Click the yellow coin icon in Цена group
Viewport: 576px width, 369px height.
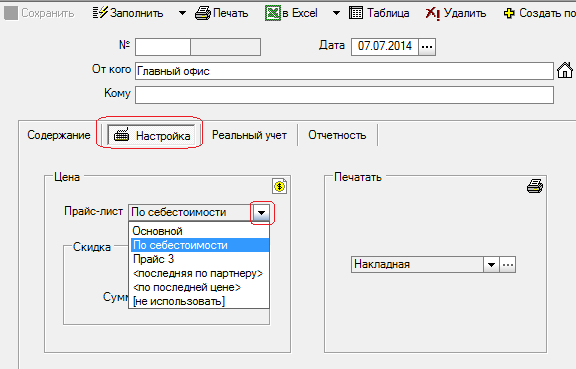point(280,186)
